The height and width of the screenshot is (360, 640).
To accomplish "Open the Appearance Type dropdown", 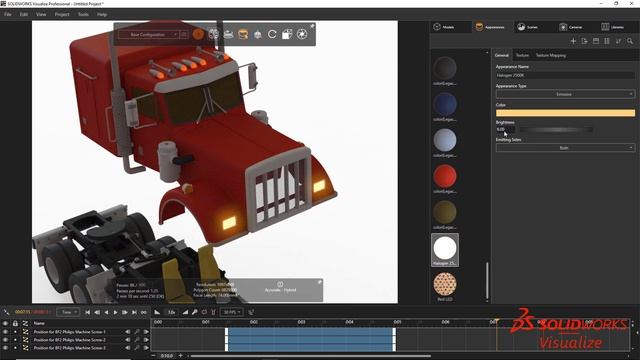I will 565,94.
